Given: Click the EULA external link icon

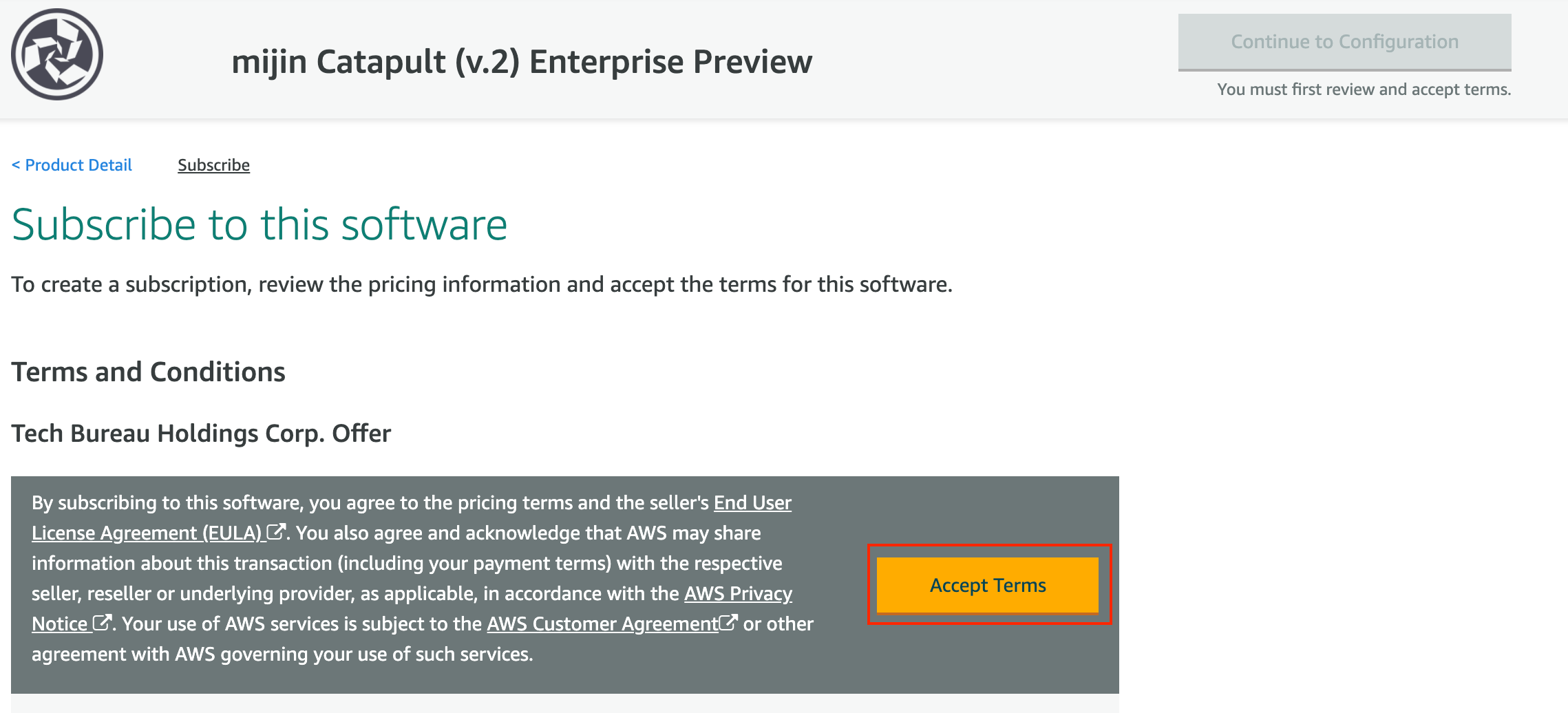Looking at the screenshot, I should tap(276, 532).
